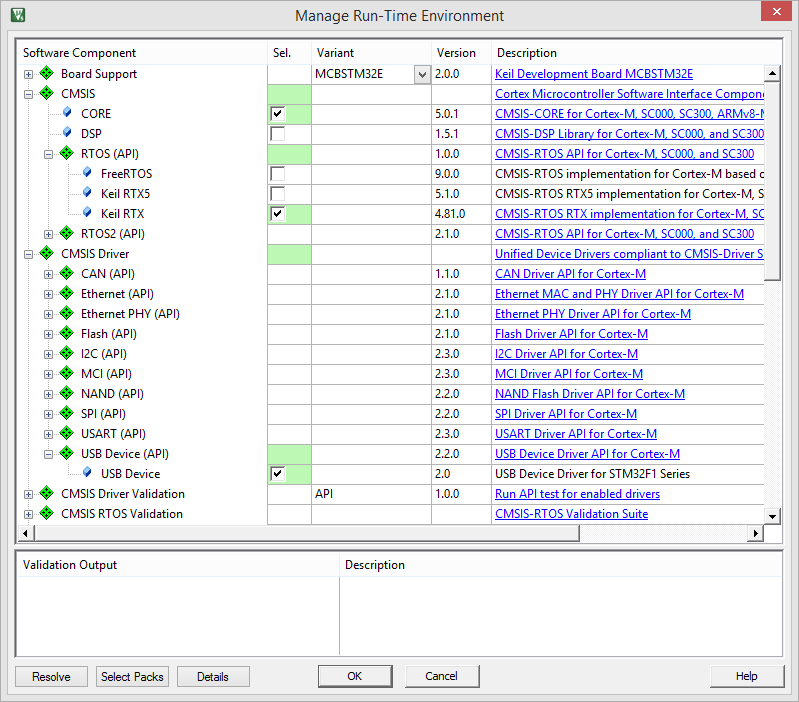Open USB Device Driver API link

tap(587, 454)
